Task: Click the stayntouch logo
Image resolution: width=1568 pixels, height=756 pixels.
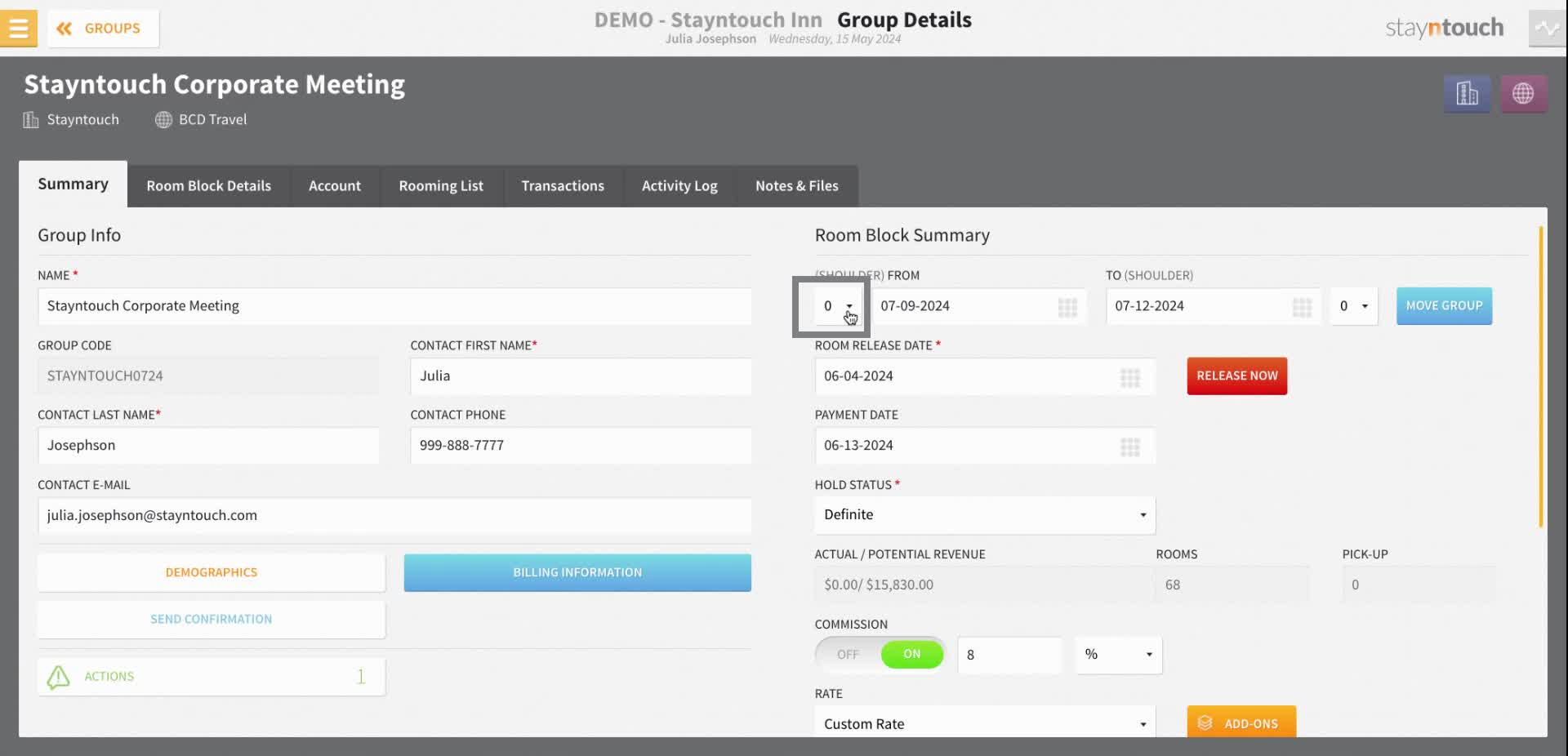Action: (x=1444, y=28)
